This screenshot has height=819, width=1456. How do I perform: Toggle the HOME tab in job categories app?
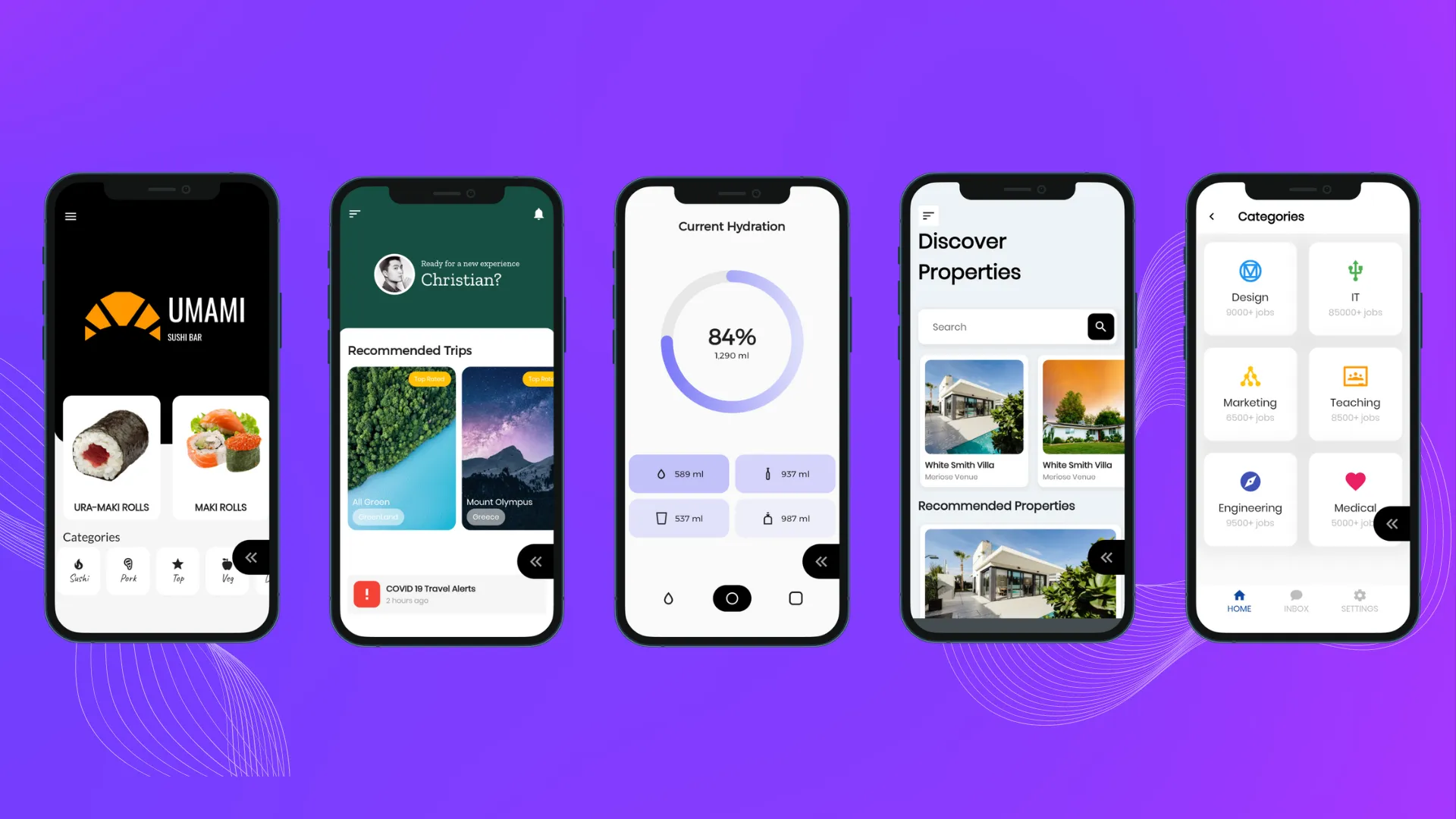click(1239, 598)
